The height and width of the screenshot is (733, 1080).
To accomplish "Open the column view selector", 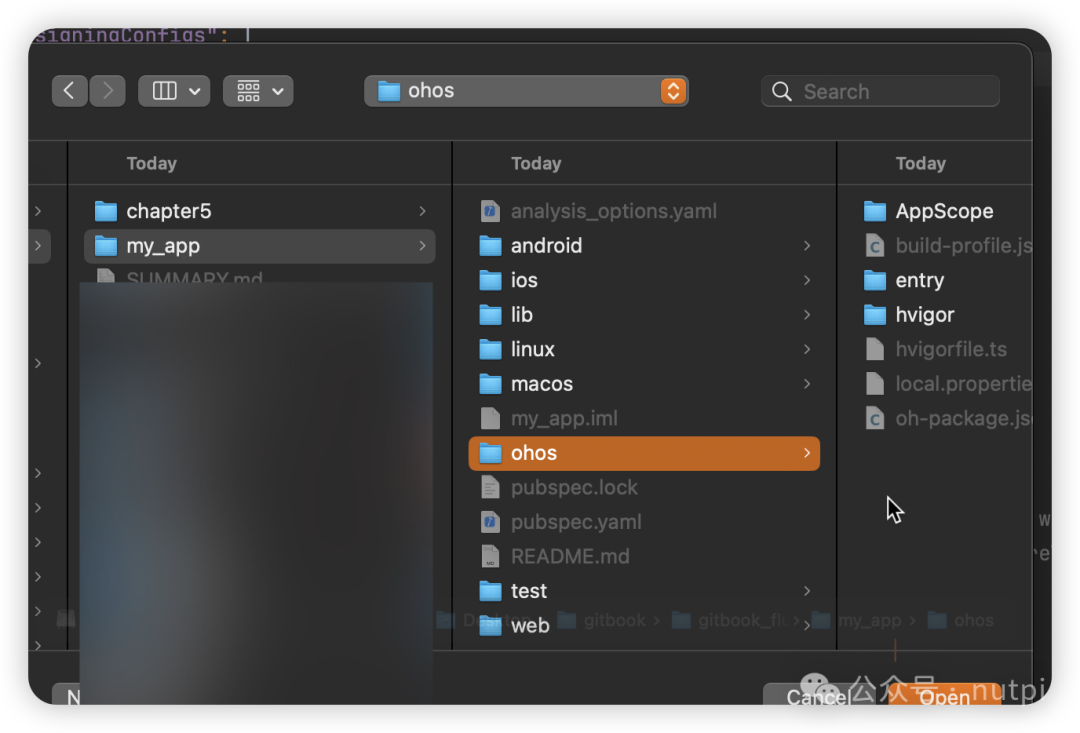I will 174,91.
